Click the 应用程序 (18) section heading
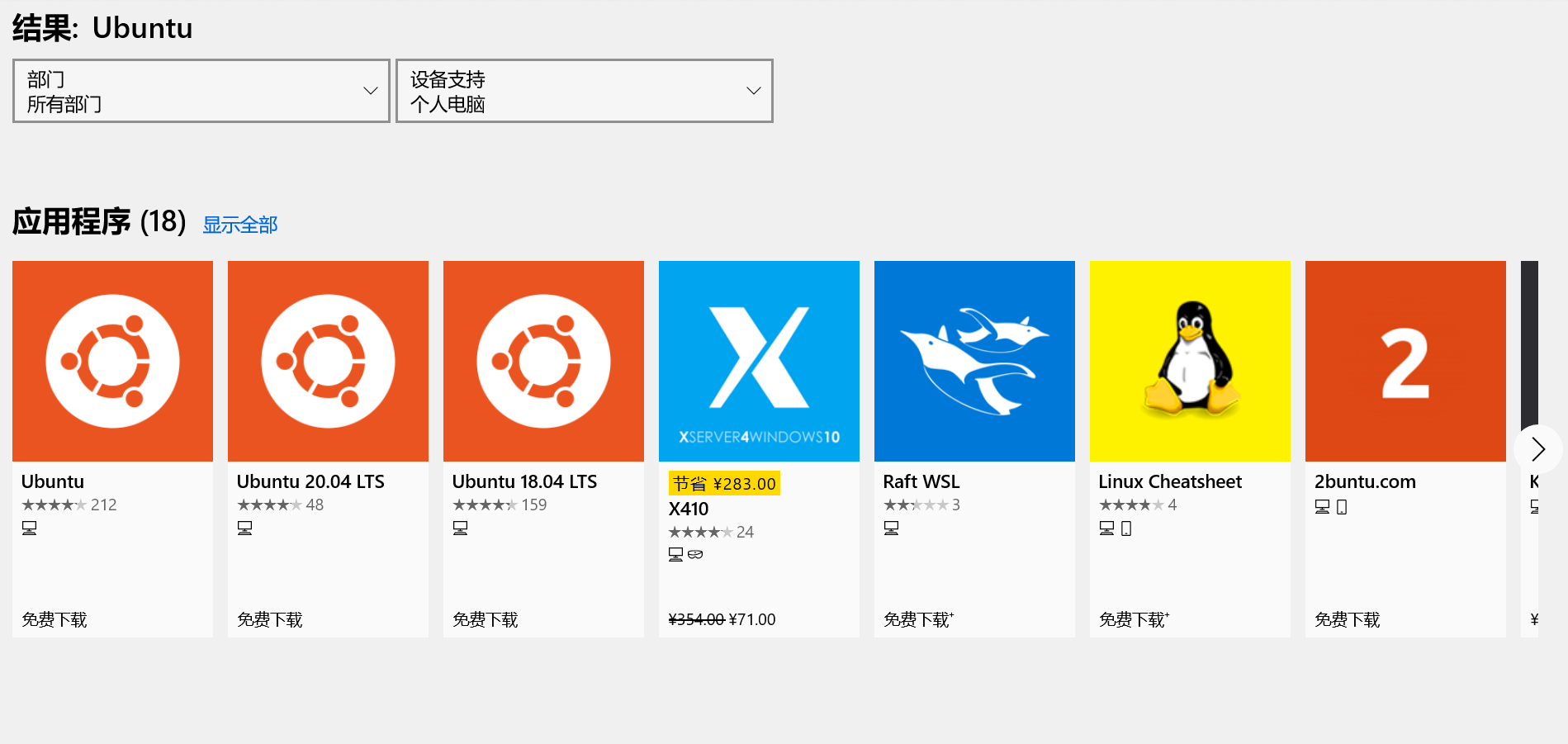 pos(99,221)
